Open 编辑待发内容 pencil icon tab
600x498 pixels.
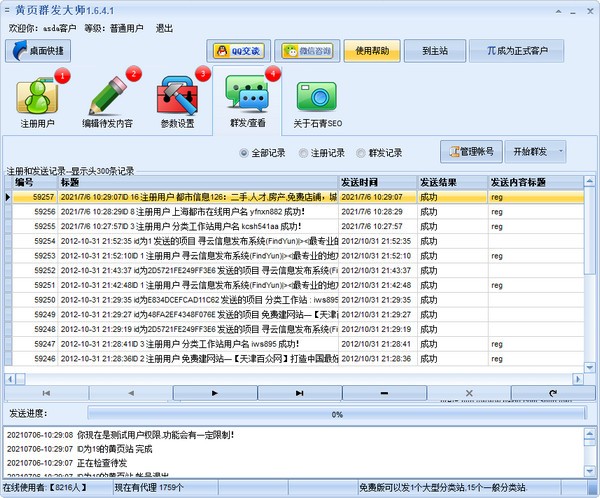pyautogui.click(x=109, y=102)
